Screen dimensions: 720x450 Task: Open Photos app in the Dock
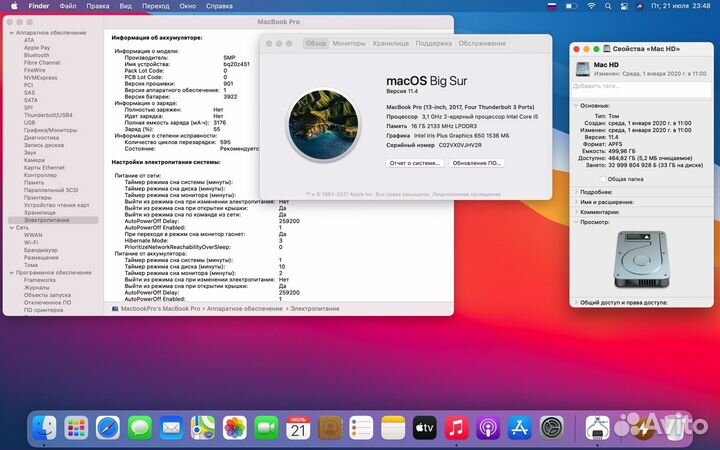235,428
